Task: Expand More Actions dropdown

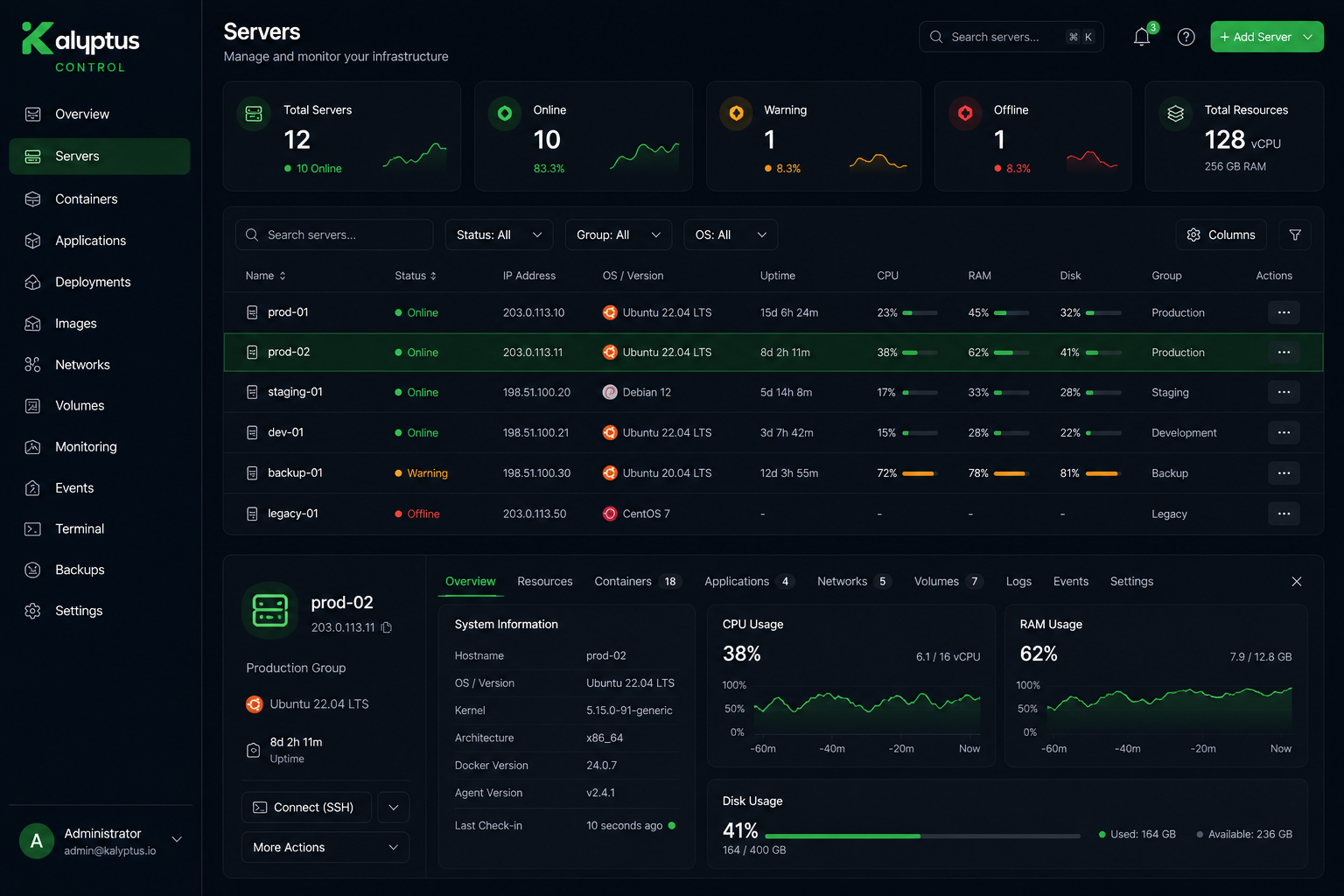Action: coord(325,847)
